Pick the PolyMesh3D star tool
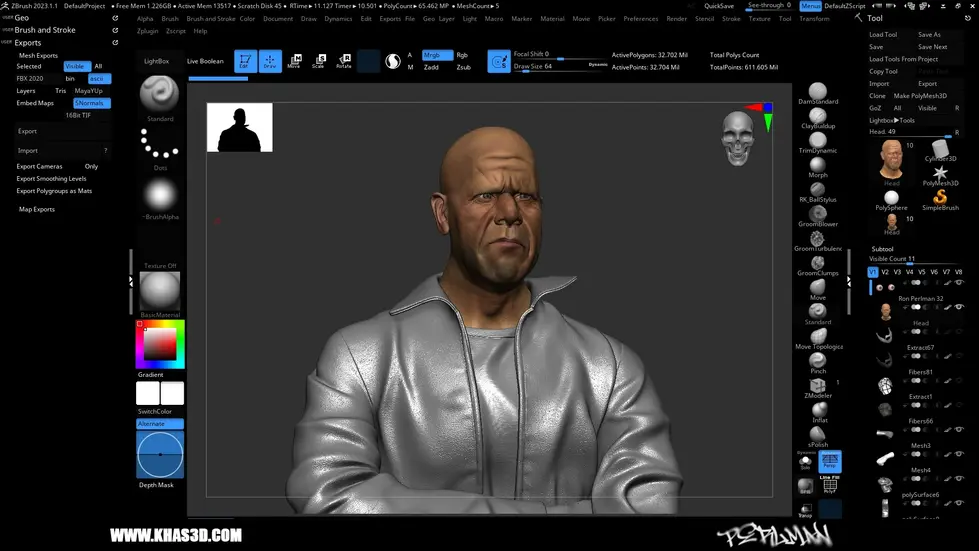Screen dimensions: 979x551 tap(940, 175)
